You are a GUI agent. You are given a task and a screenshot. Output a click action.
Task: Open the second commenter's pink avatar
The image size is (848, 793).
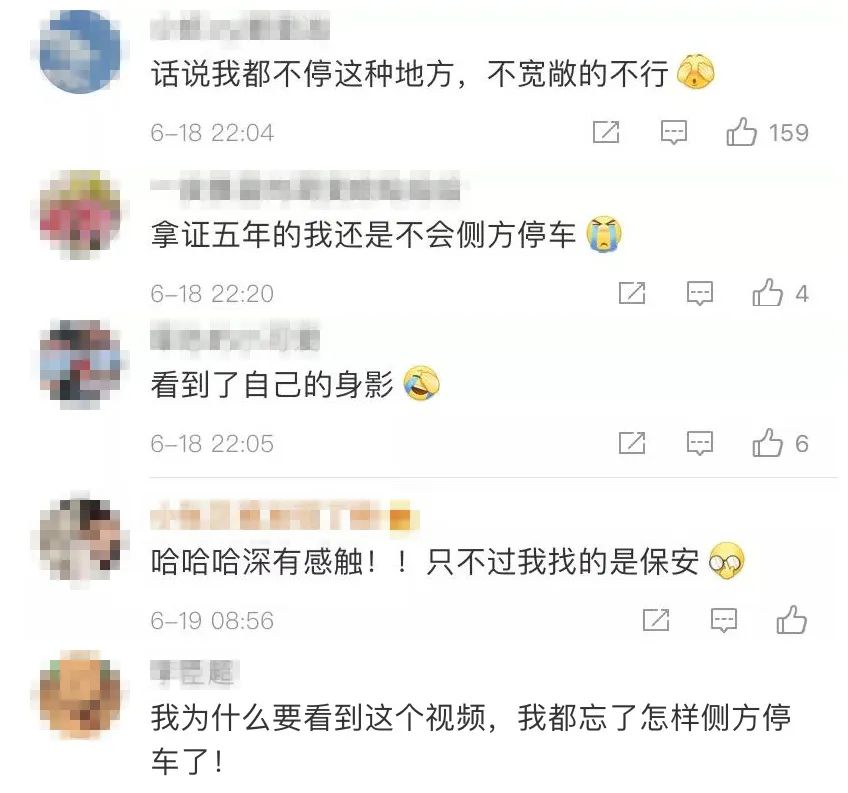click(x=81, y=213)
